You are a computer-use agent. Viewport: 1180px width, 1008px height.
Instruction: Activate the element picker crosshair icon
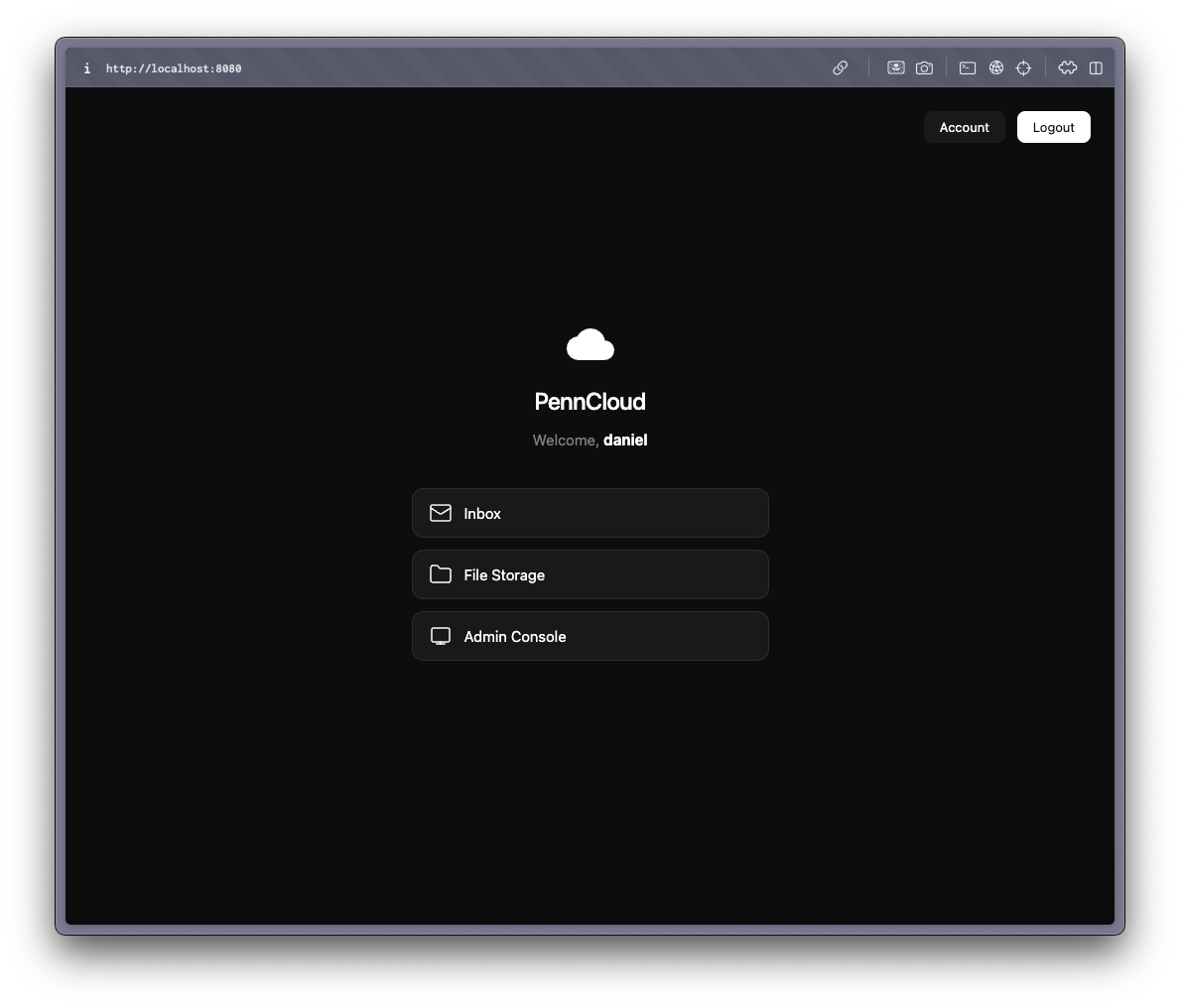coord(1023,67)
